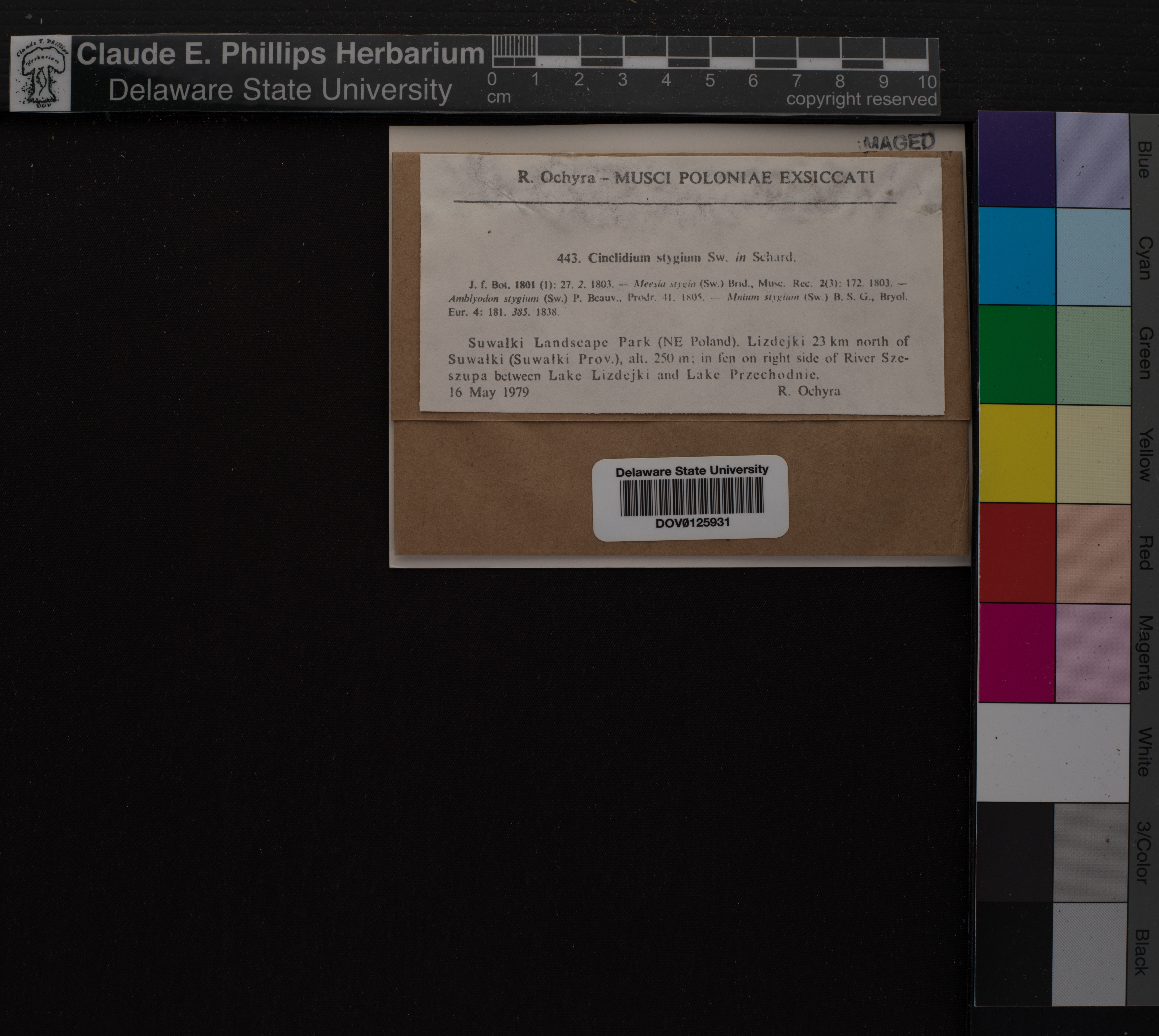Click the Claude E. Phillips Herbarium mushroom logo
This screenshot has height=1036, width=1159.
point(40,74)
